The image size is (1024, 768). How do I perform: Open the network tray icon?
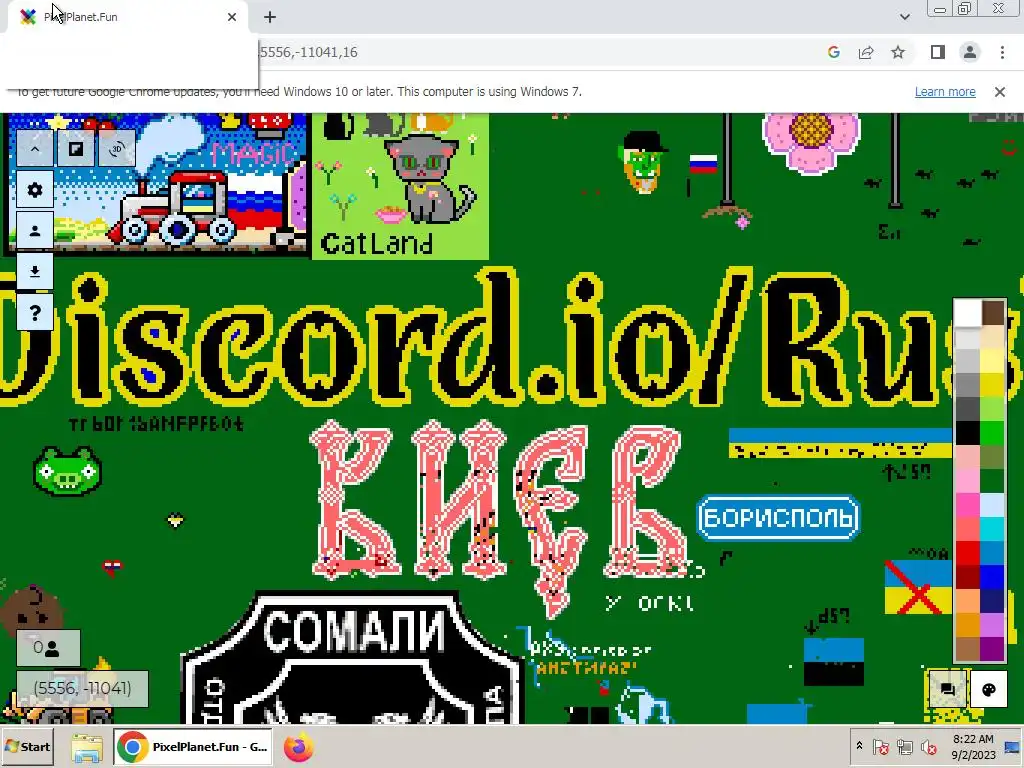tap(904, 746)
